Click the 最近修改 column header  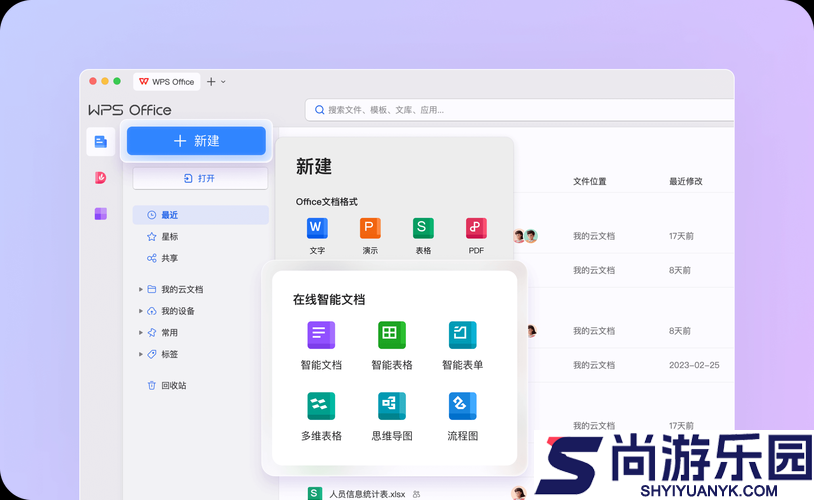pos(686,181)
